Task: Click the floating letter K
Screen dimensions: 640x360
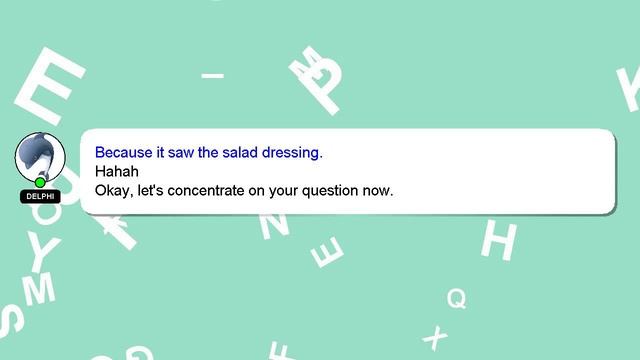Action: click(x=629, y=90)
